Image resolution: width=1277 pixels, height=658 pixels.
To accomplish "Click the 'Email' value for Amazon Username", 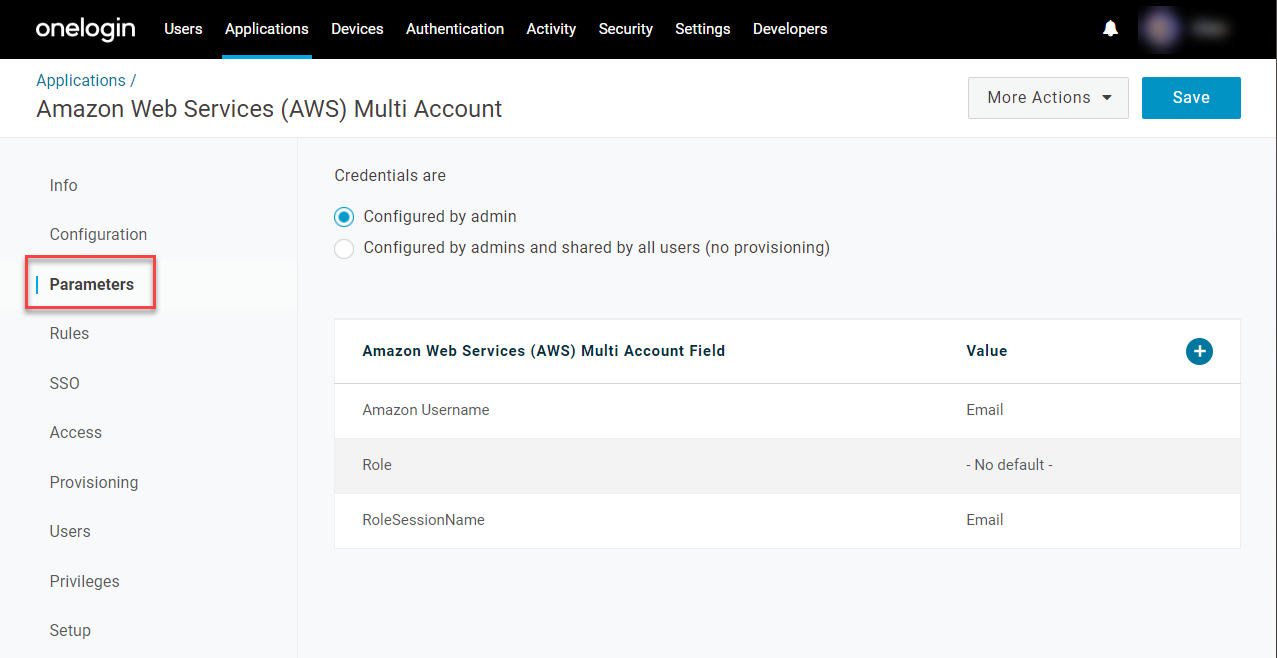I will 985,410.
